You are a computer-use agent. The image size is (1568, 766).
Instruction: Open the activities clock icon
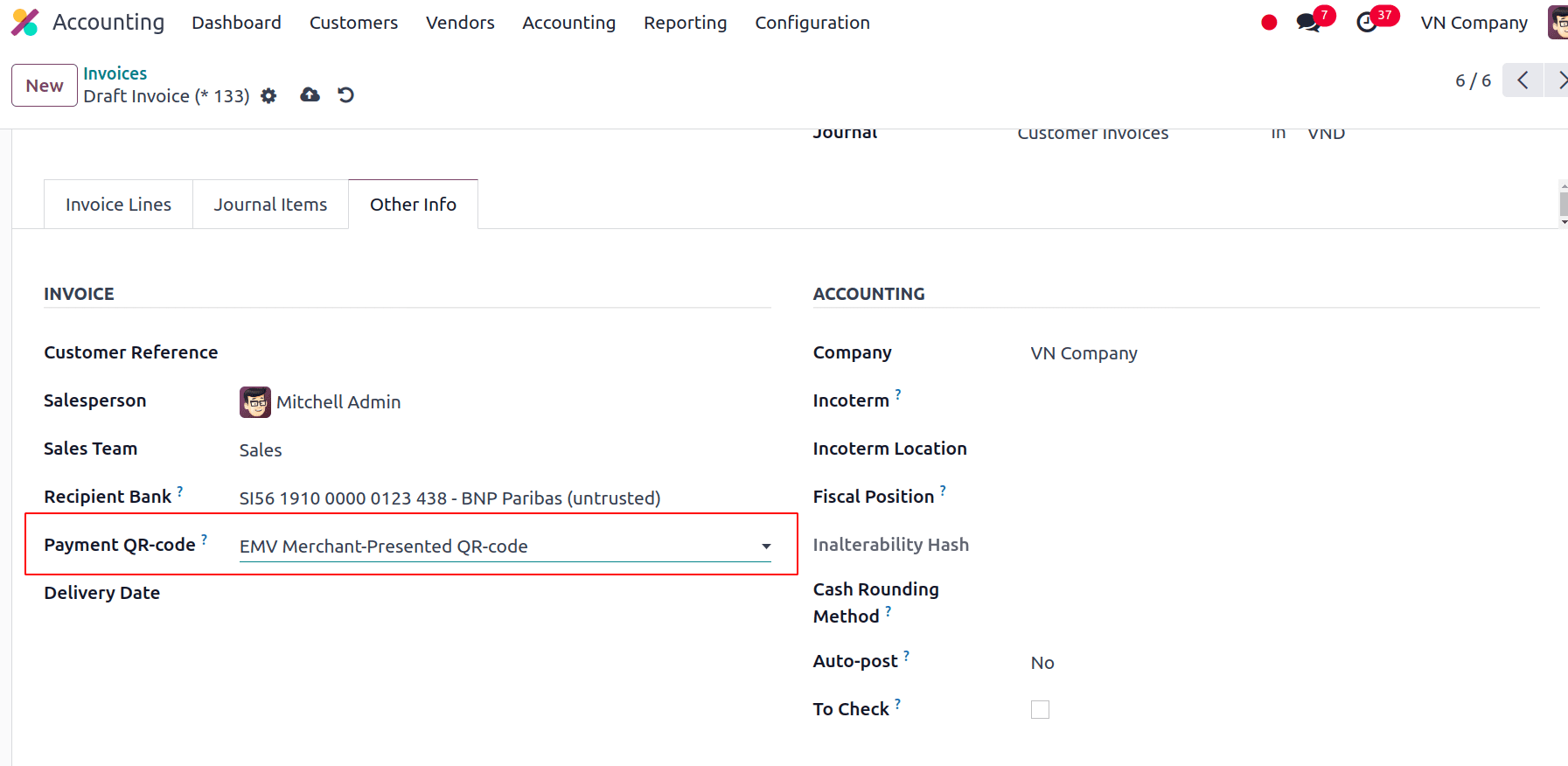(1367, 23)
